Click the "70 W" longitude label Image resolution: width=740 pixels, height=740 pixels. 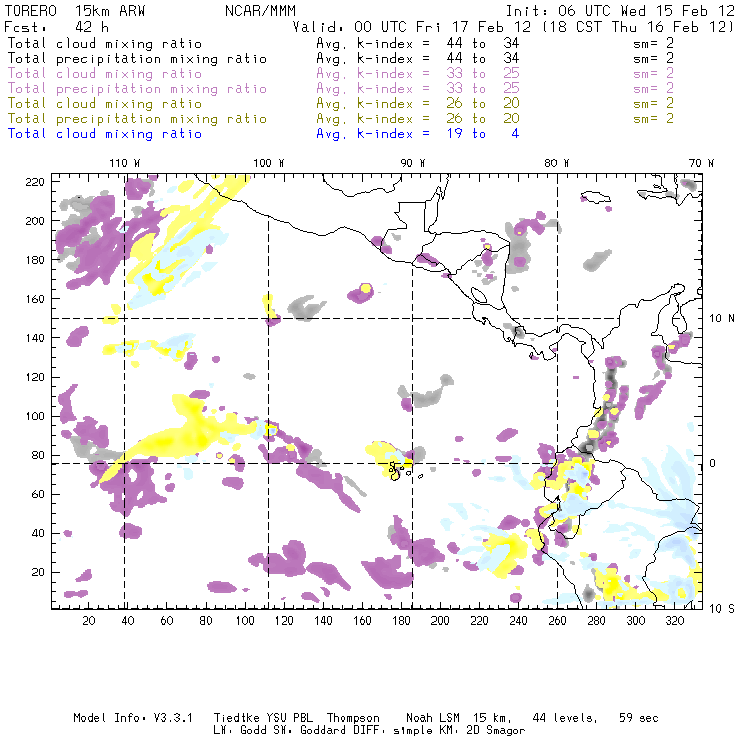tap(701, 163)
